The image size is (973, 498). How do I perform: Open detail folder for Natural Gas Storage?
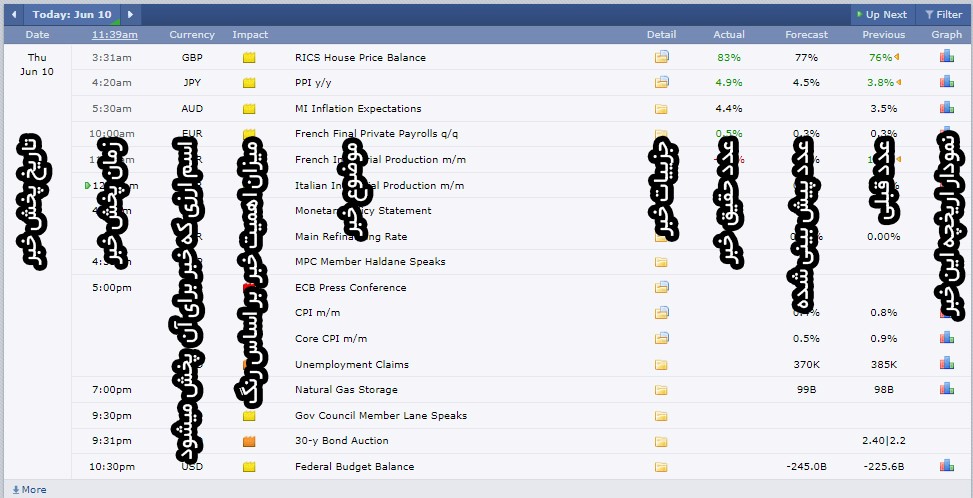661,390
